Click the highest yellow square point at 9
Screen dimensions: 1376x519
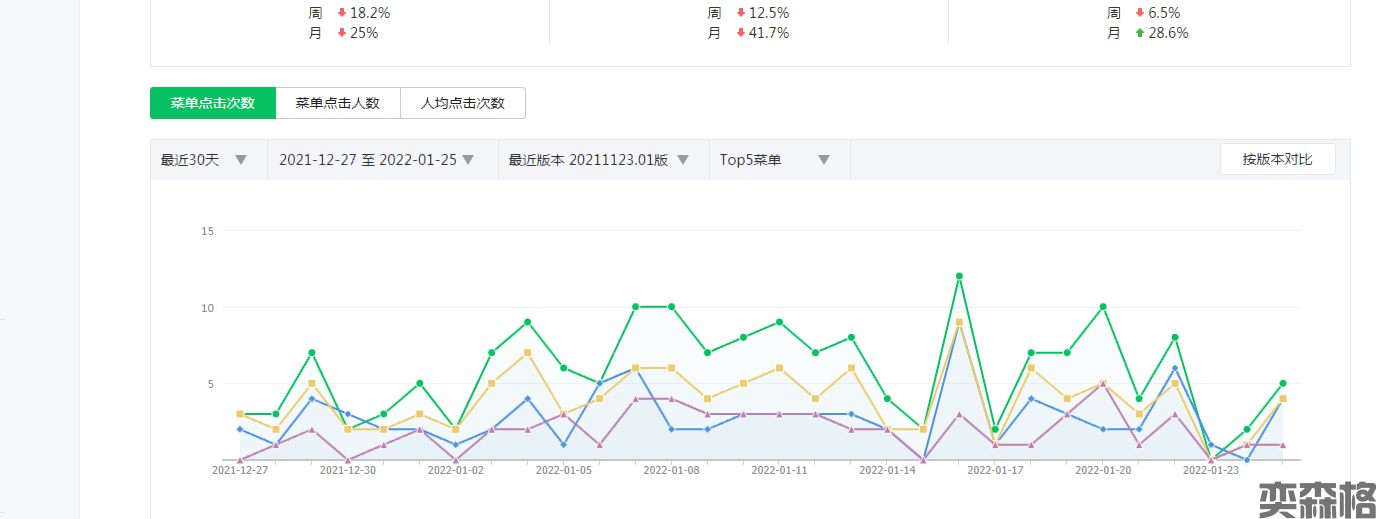click(x=959, y=322)
